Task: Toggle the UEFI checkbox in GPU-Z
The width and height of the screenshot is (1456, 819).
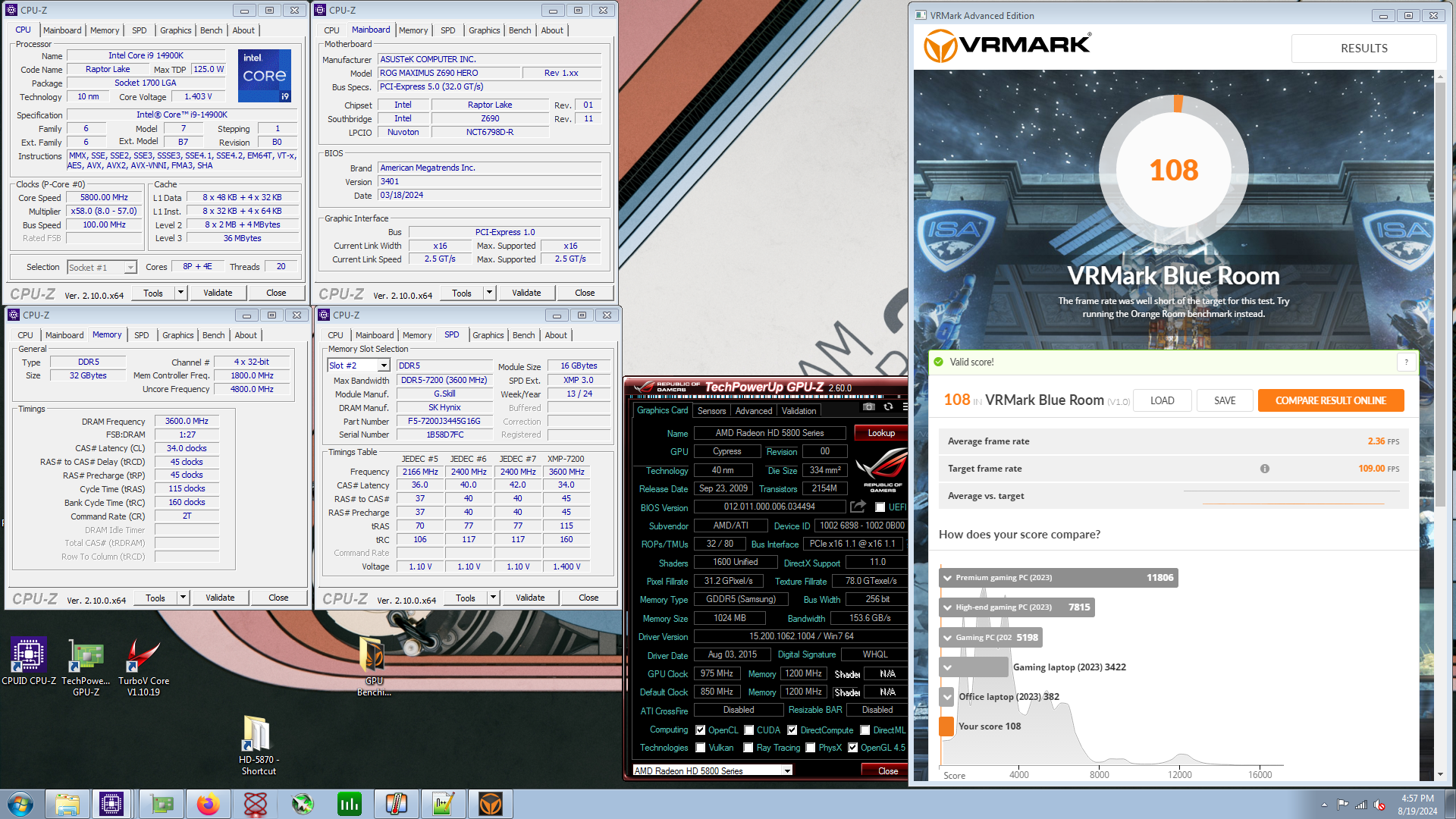Action: pyautogui.click(x=880, y=507)
